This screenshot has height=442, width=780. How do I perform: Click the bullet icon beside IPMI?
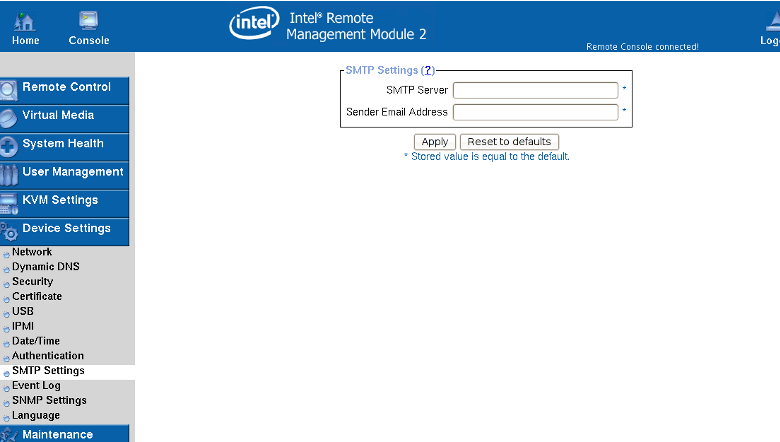tap(6, 329)
